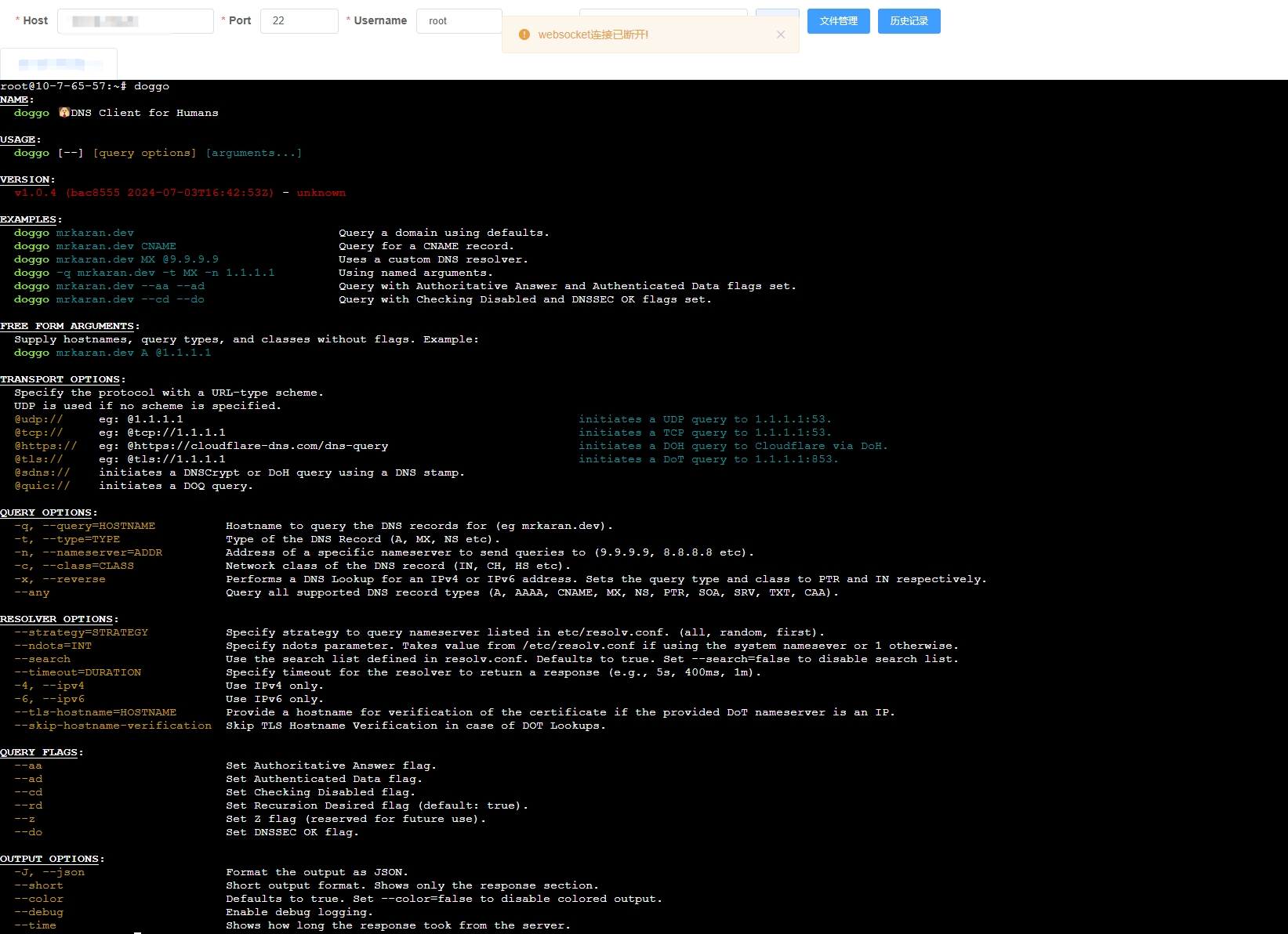
Task: Click the '@https://' scheme entry
Action: pyautogui.click(x=45, y=446)
